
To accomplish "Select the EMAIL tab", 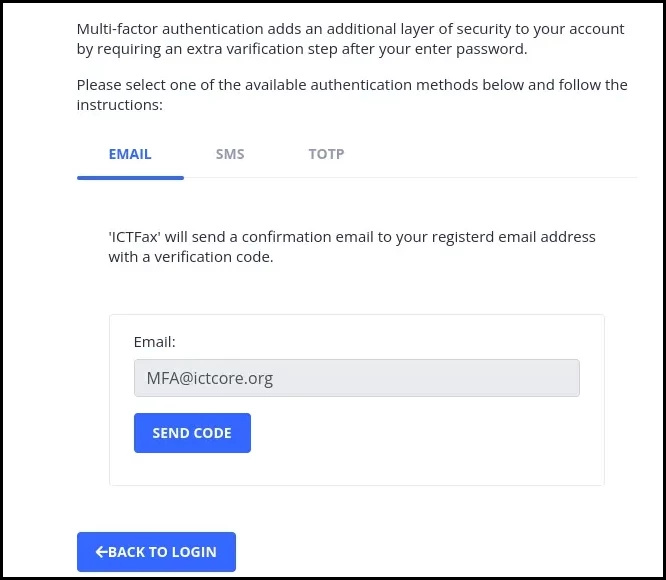I will click(x=130, y=154).
